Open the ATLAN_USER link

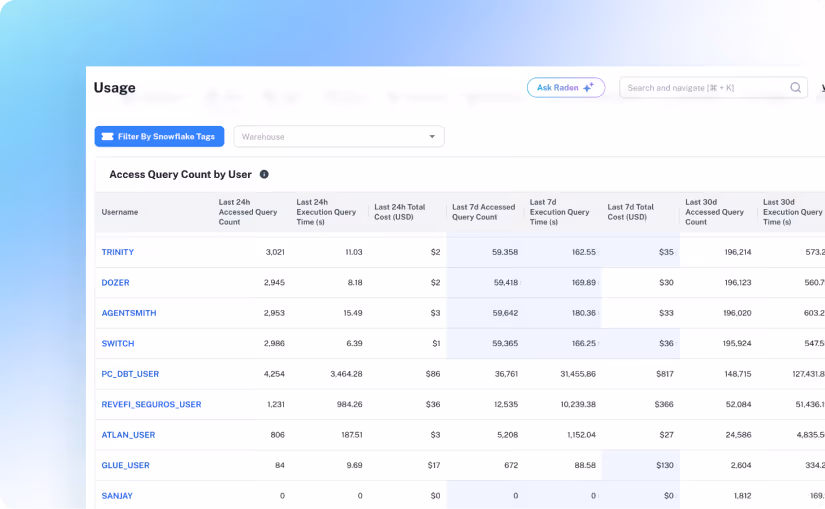[128, 435]
